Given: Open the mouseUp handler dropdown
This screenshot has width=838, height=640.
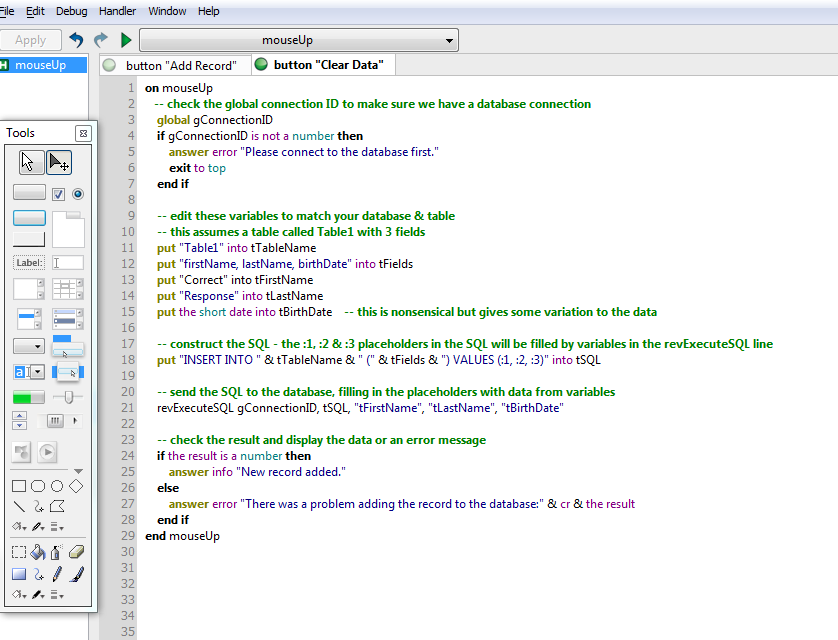Looking at the screenshot, I should coord(298,40).
